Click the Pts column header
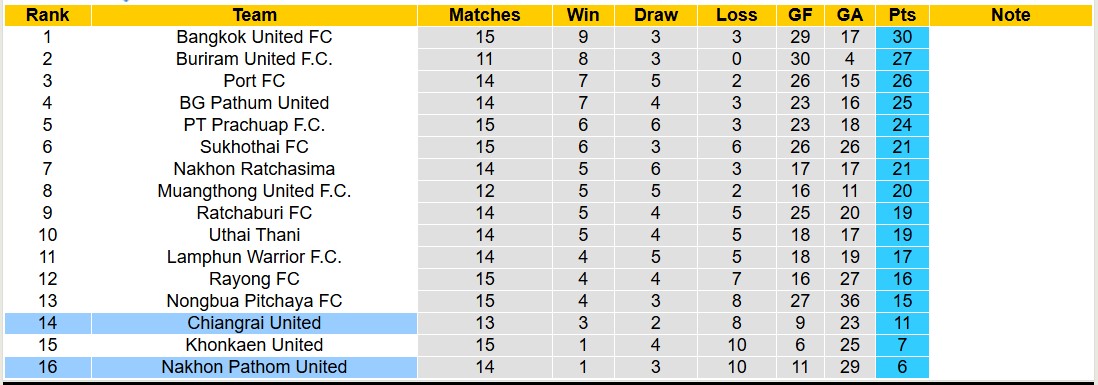This screenshot has height=385, width=1098. [903, 15]
